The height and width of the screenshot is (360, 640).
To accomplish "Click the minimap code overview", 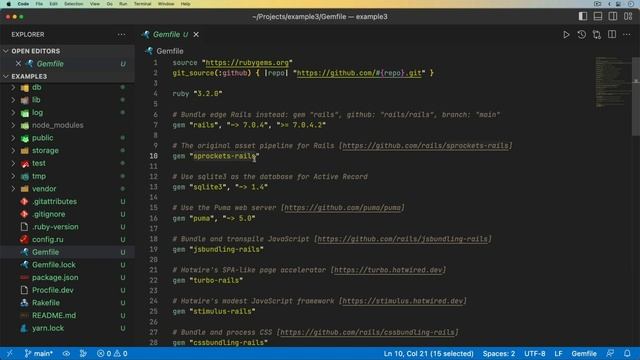I will point(612,82).
